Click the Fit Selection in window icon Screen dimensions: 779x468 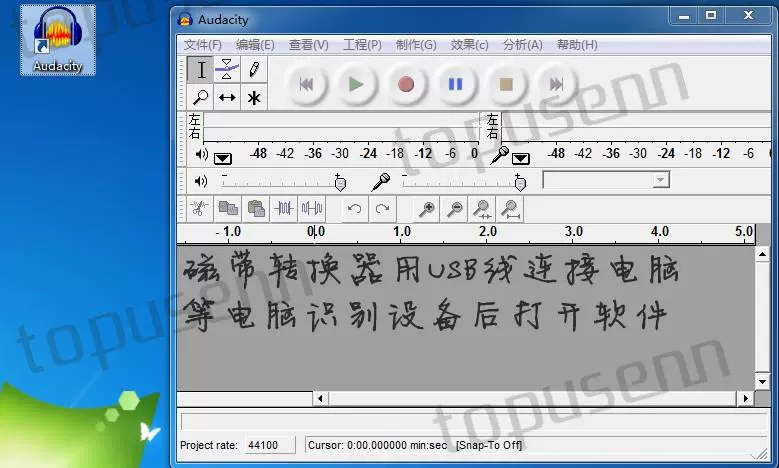(x=482, y=209)
